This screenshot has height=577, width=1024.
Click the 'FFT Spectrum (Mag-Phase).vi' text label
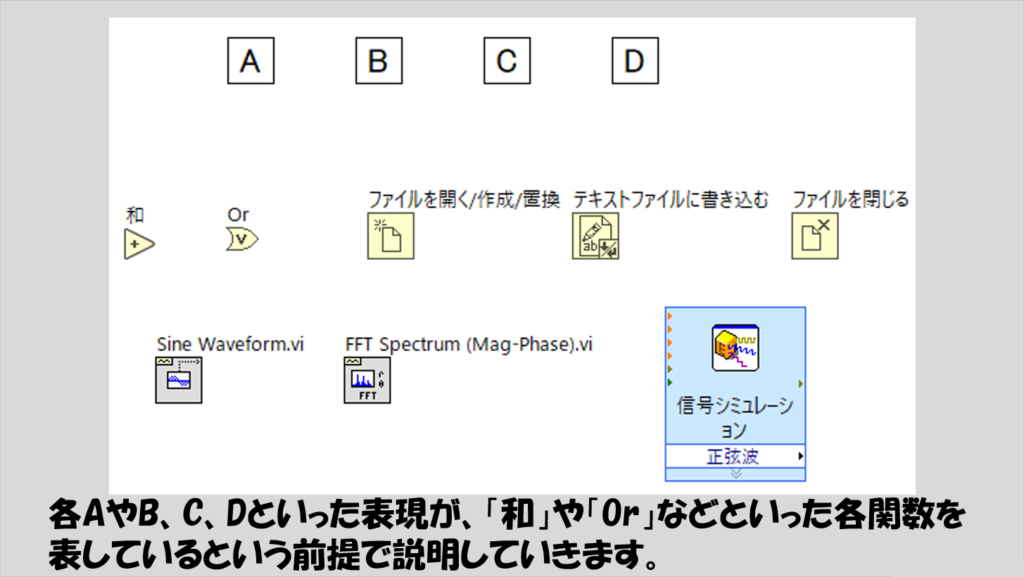tap(469, 344)
